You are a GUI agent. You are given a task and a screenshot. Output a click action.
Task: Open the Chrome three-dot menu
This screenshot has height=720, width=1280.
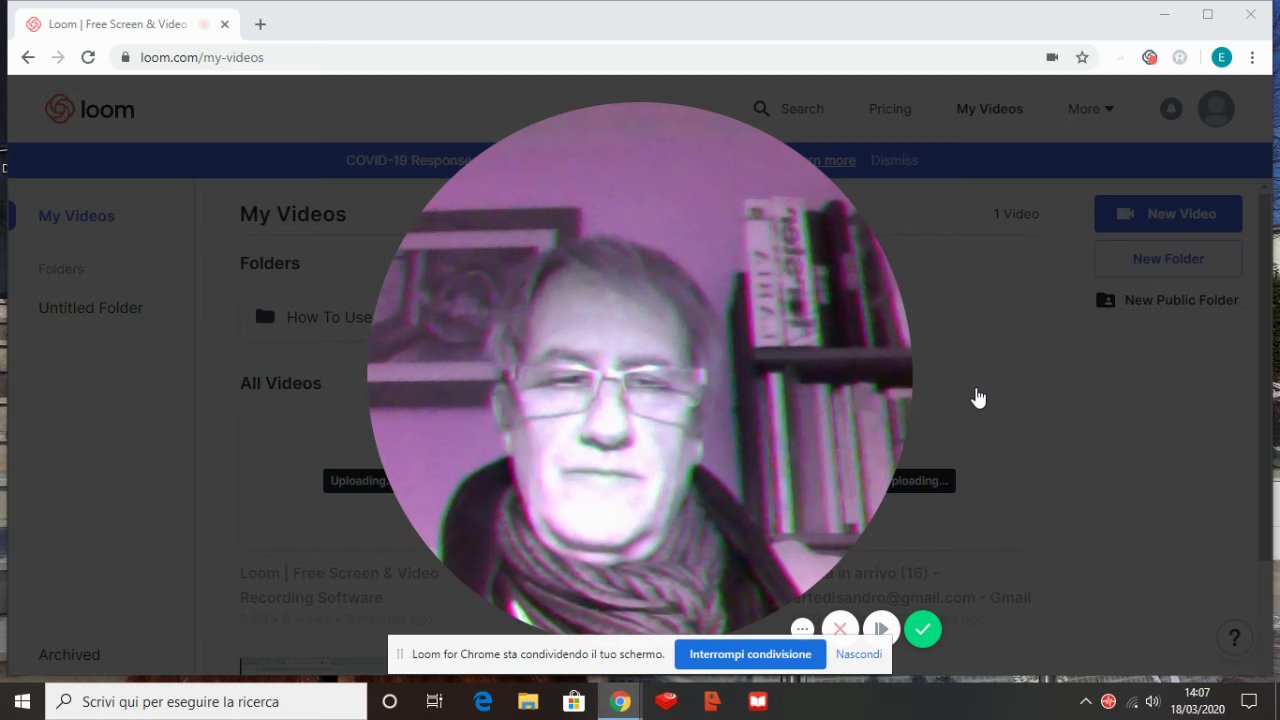pyautogui.click(x=1252, y=58)
